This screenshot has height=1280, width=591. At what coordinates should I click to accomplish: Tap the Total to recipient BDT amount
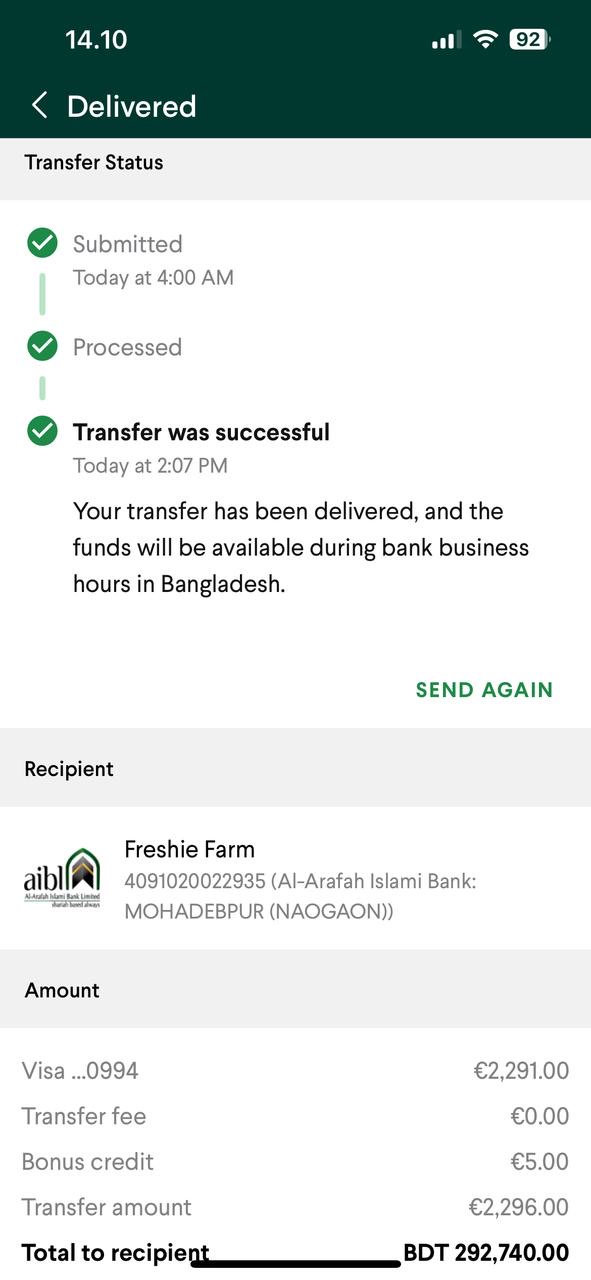click(x=486, y=1252)
